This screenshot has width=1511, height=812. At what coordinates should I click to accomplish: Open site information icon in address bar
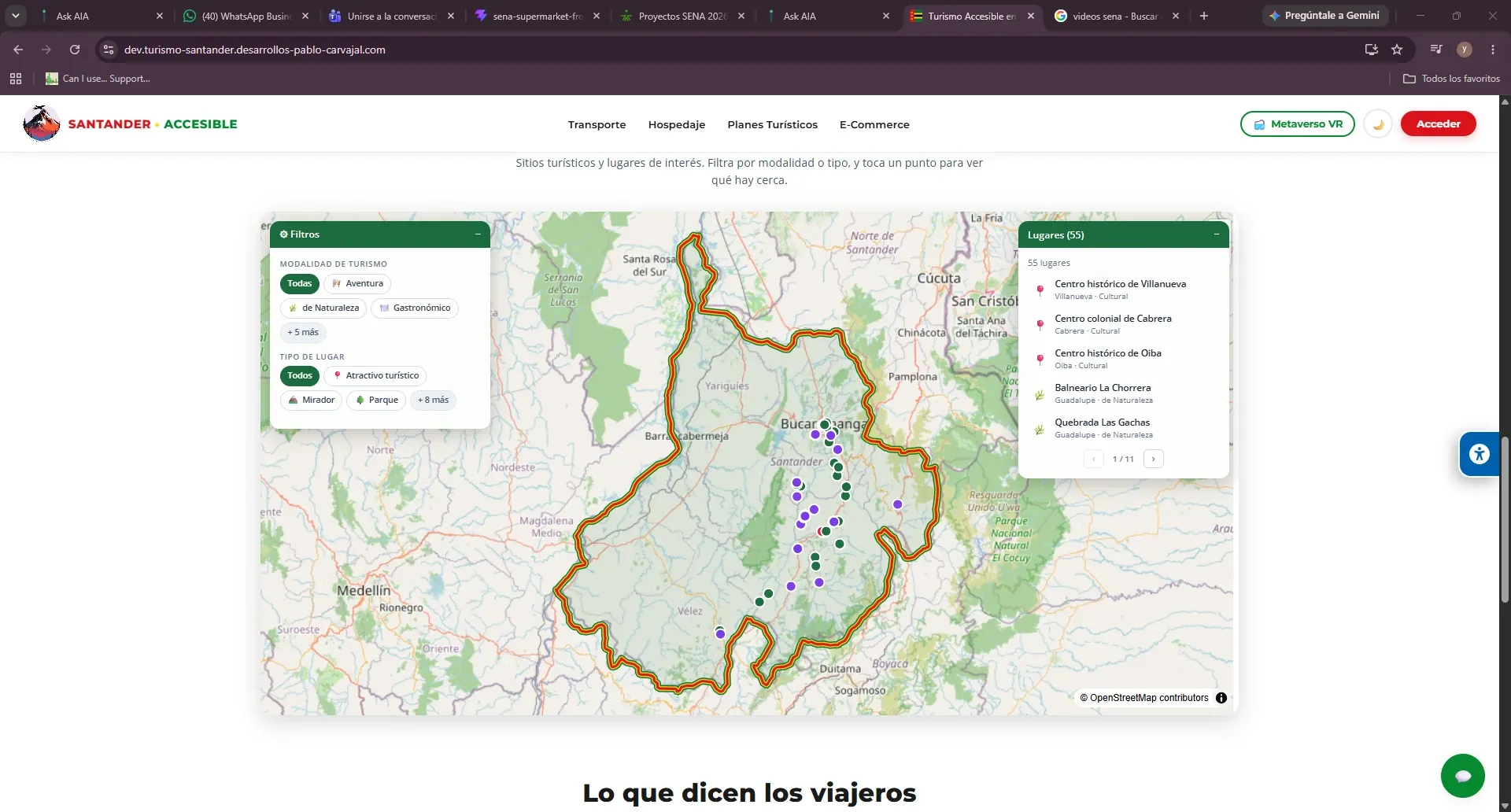tap(109, 50)
